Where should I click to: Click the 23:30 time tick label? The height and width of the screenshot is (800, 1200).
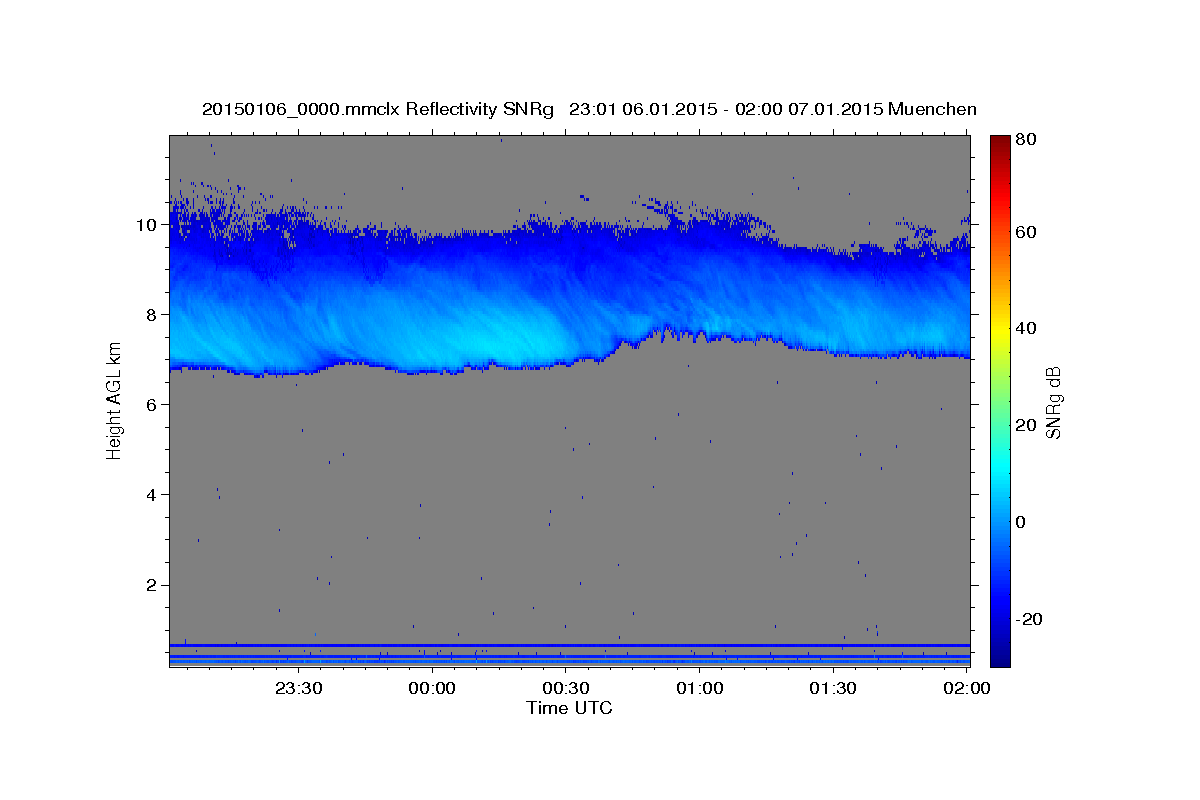tap(298, 688)
